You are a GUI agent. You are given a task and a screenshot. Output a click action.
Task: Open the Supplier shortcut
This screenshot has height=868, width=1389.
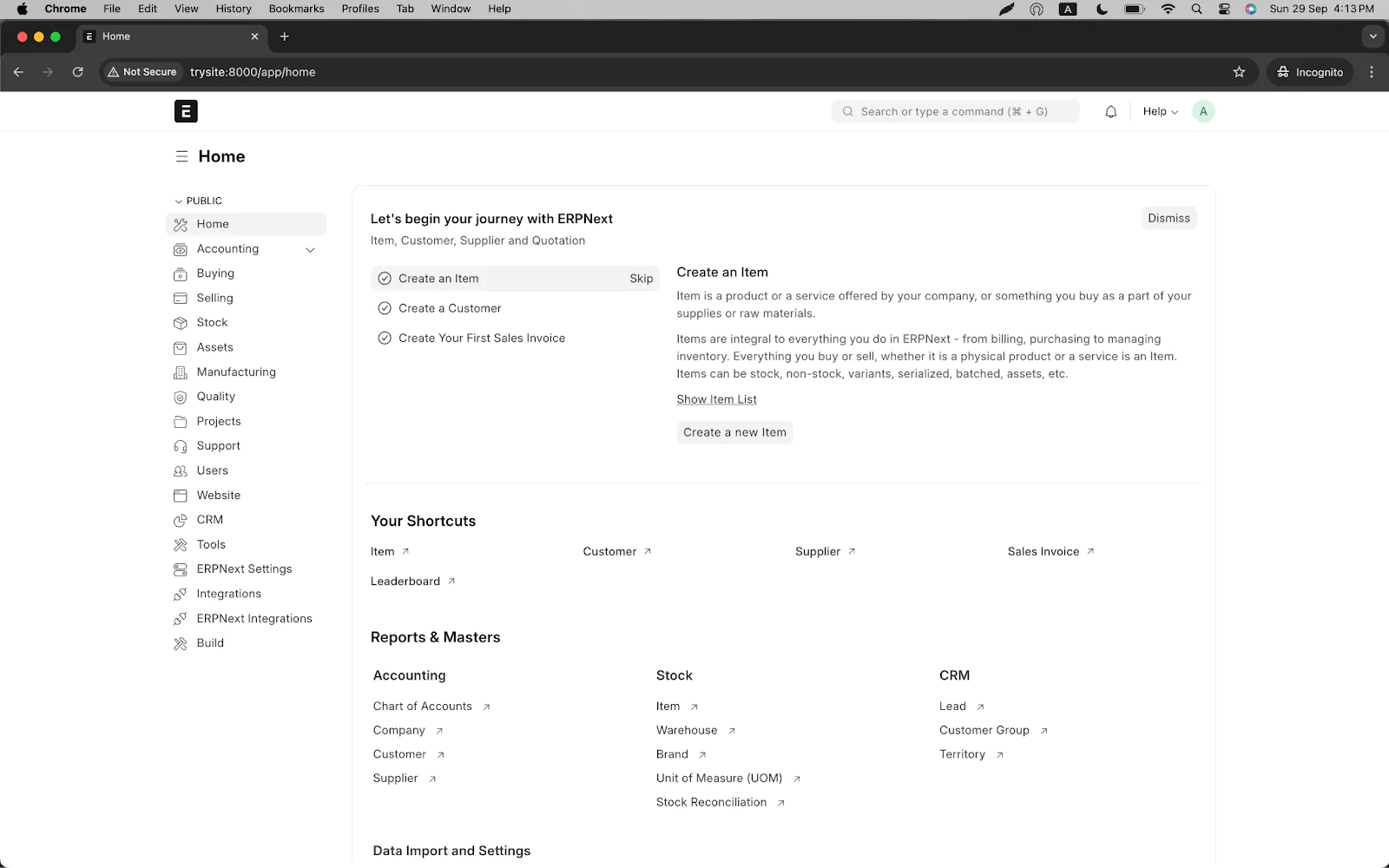point(825,551)
